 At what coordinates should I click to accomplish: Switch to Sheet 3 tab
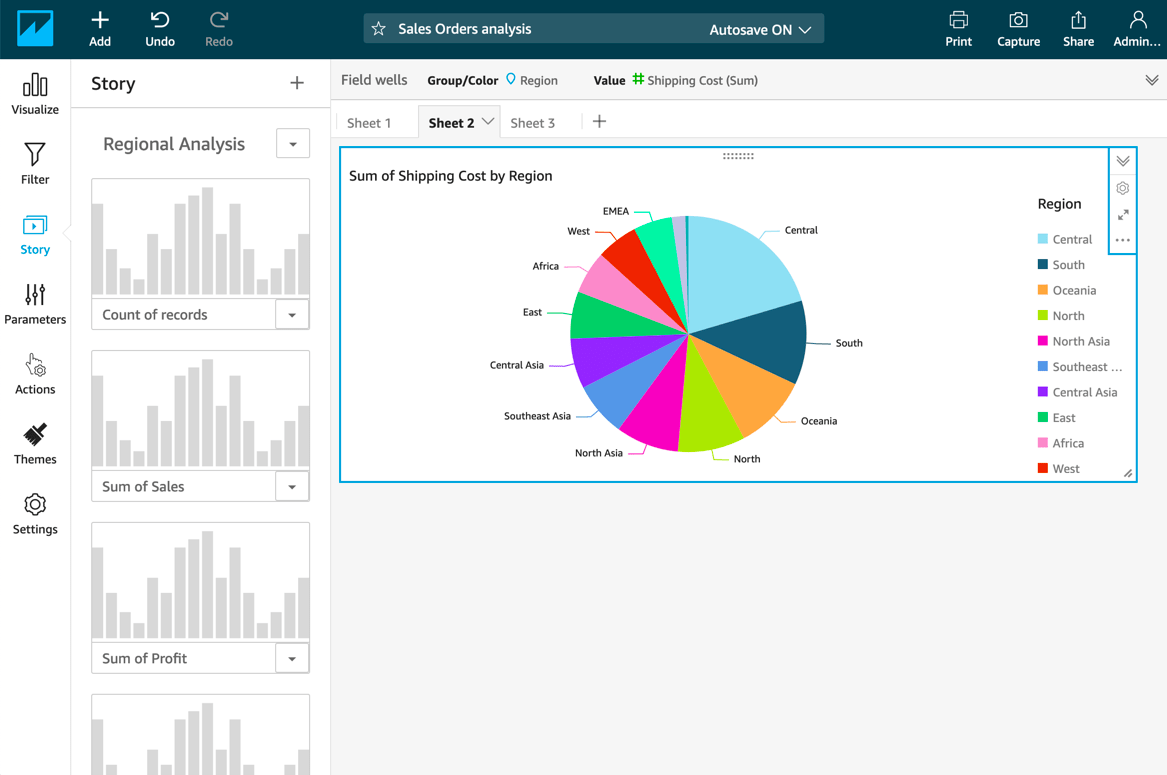[x=532, y=122]
